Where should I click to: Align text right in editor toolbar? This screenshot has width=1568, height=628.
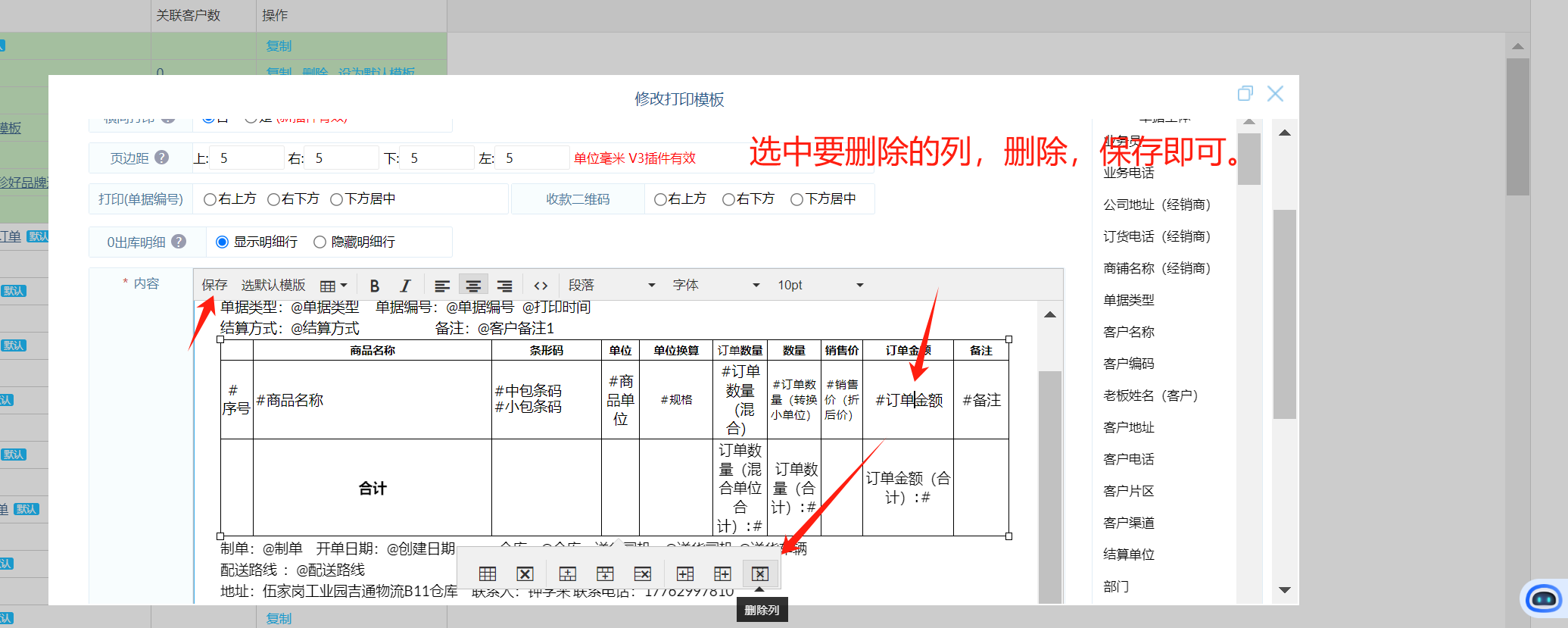coord(504,286)
